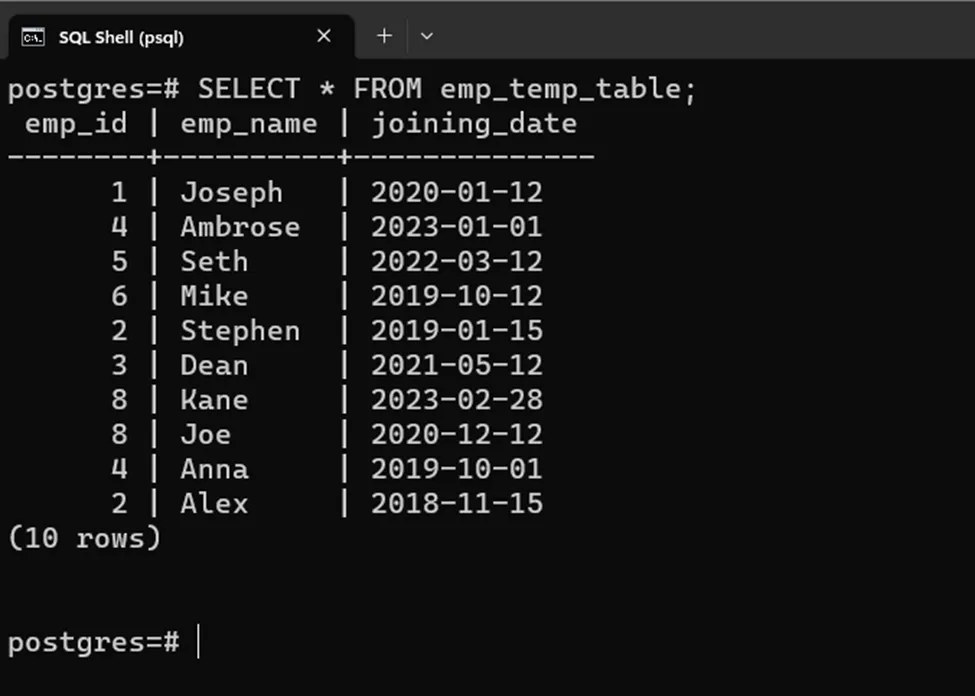Click the emp_id column header
Viewport: 975px width, 696px height.
76,124
